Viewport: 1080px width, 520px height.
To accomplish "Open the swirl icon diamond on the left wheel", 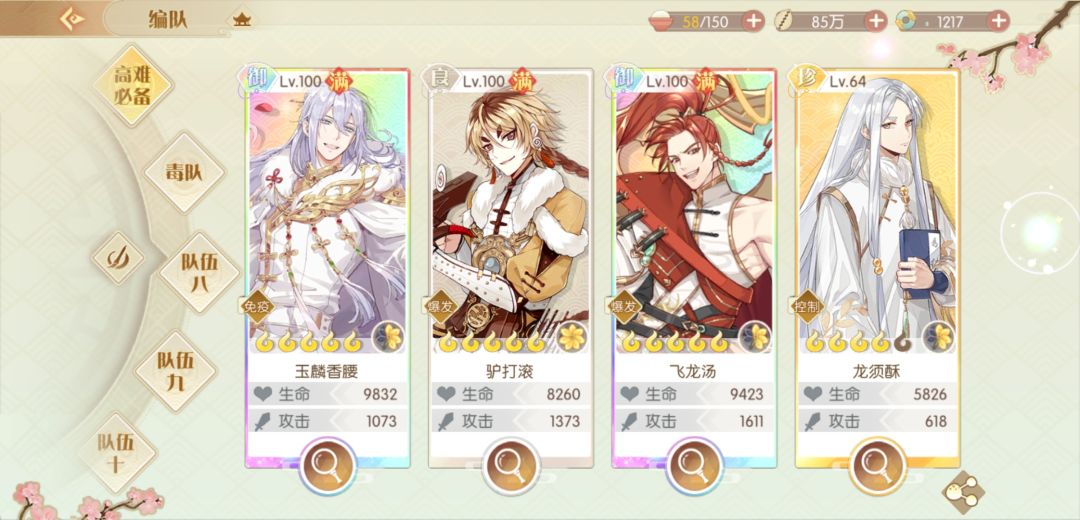I will pos(118,258).
